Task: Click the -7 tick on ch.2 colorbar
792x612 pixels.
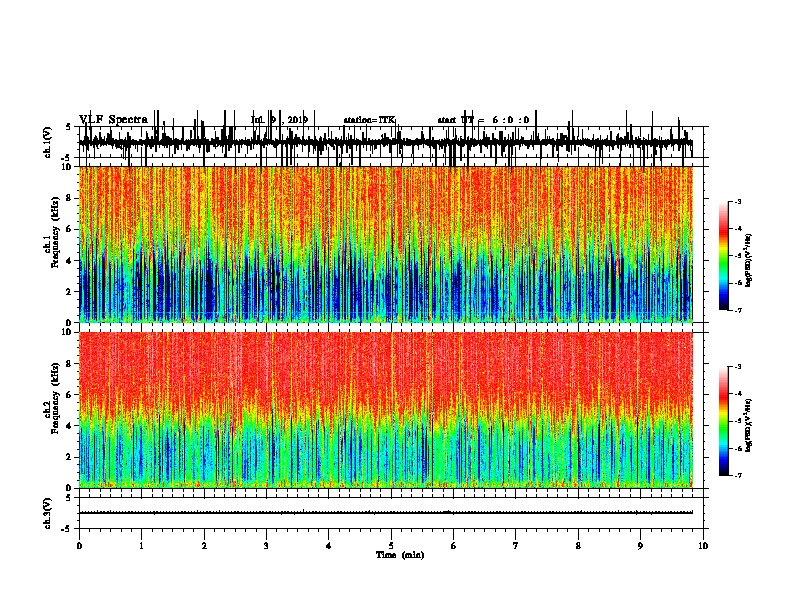Action: pos(737,475)
